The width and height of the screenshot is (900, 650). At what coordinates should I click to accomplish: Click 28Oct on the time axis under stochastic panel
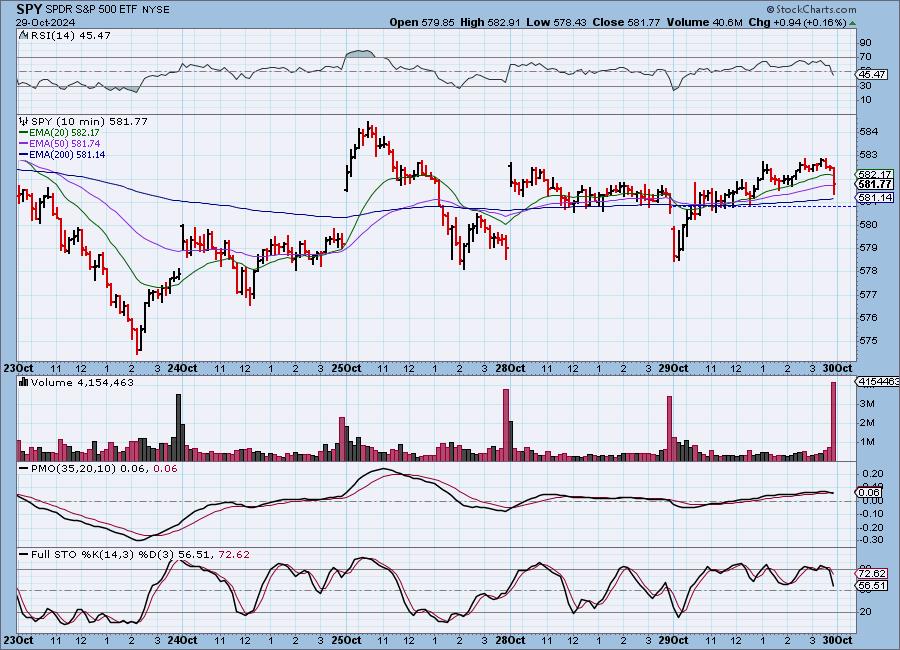510,640
